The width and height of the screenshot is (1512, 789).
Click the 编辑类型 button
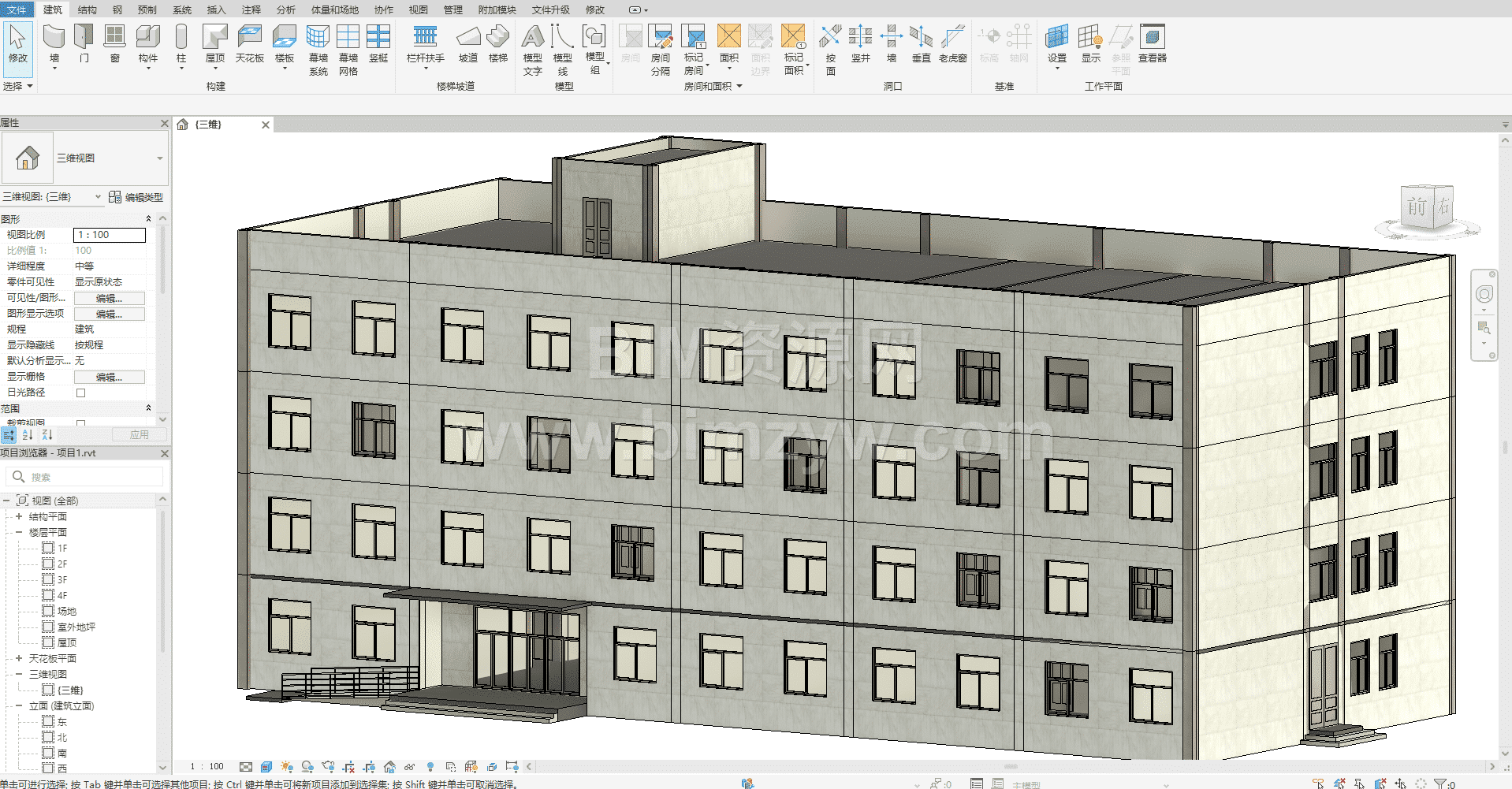136,197
